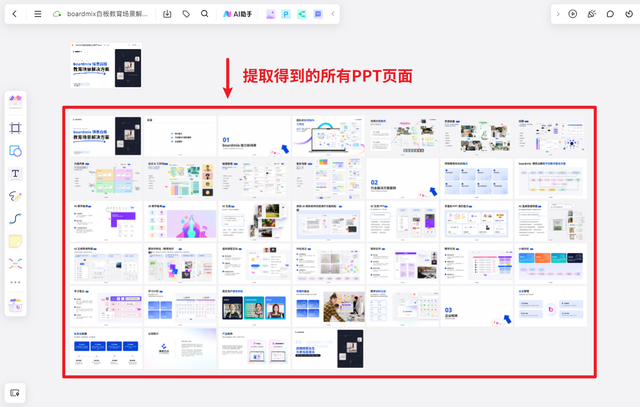Select the slide with four blue boxes

pos(106,348)
